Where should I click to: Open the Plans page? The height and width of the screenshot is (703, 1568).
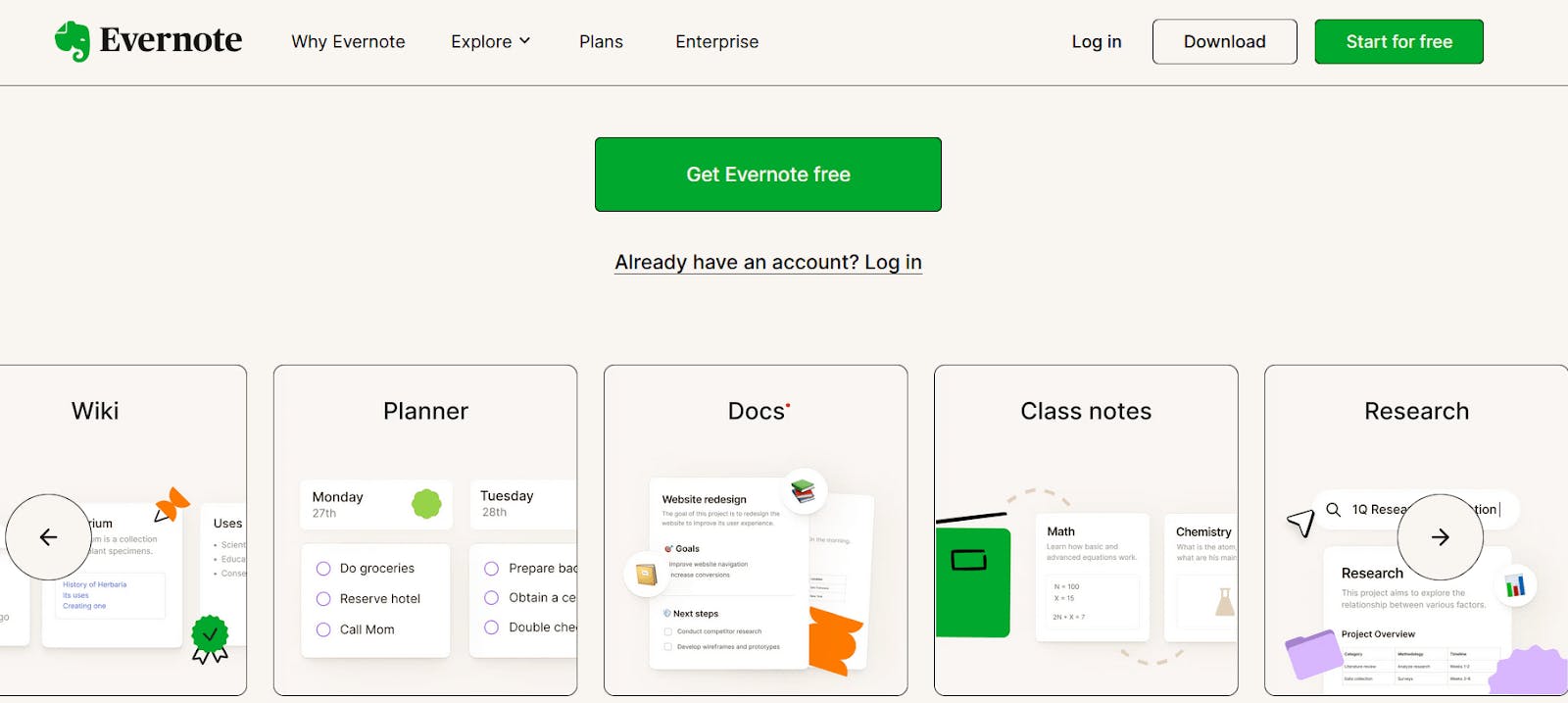pos(601,41)
